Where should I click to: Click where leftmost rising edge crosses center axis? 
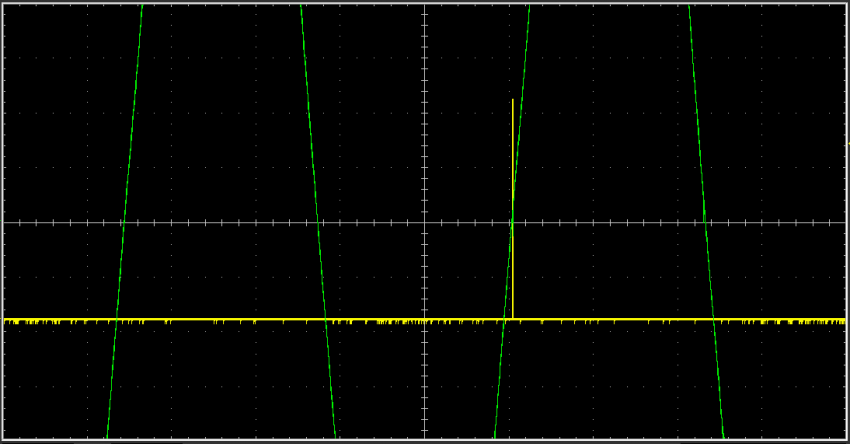(123, 222)
